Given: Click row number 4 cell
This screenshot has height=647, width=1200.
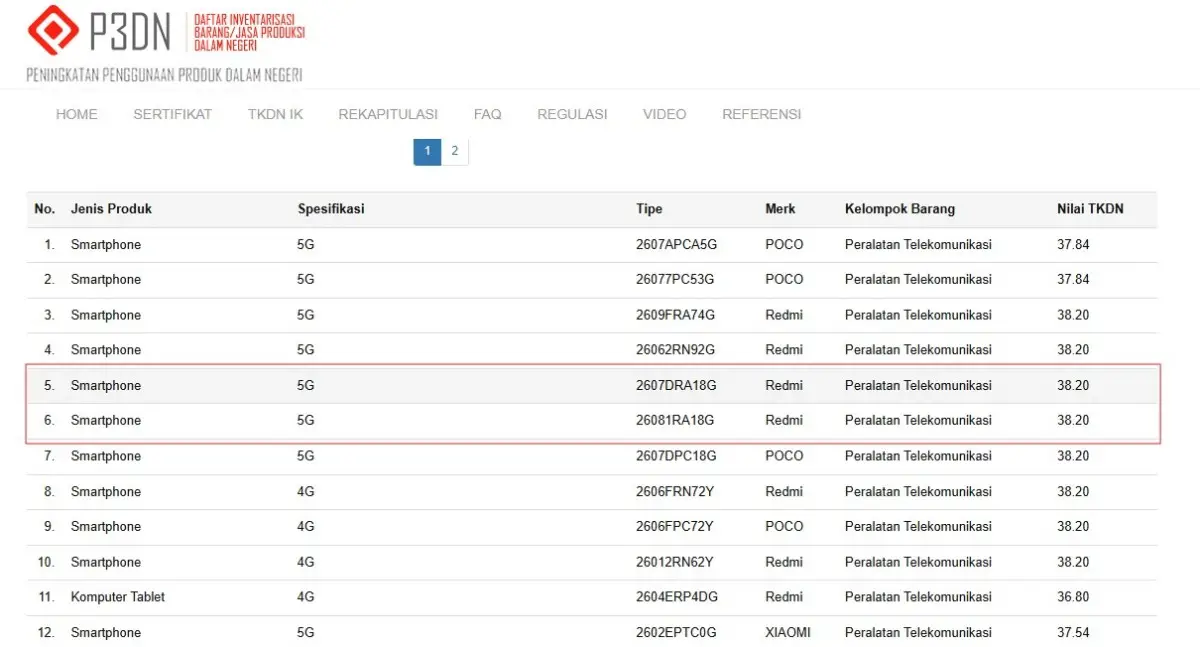Looking at the screenshot, I should 49,350.
